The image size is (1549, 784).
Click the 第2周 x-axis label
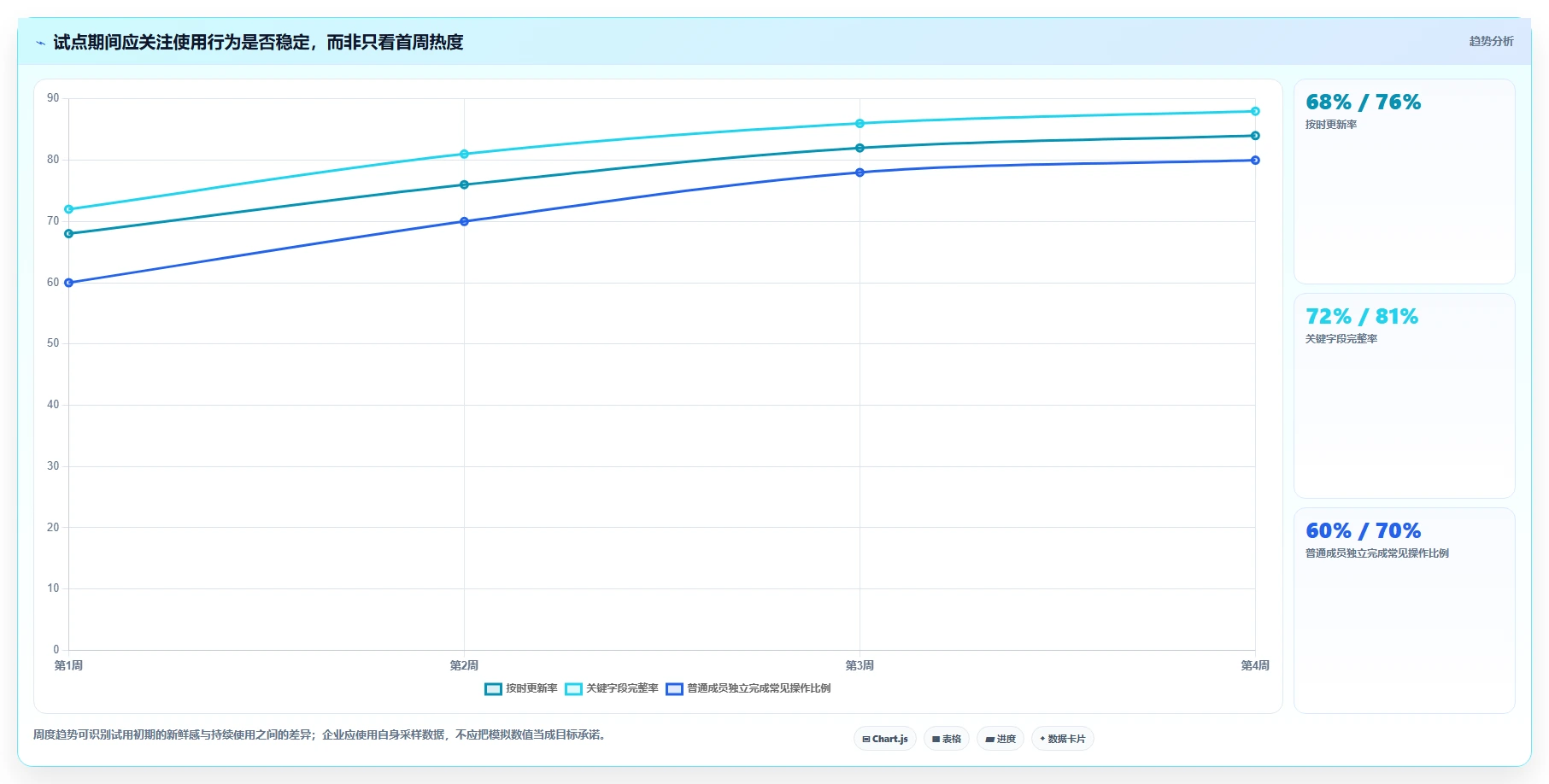[x=464, y=665]
